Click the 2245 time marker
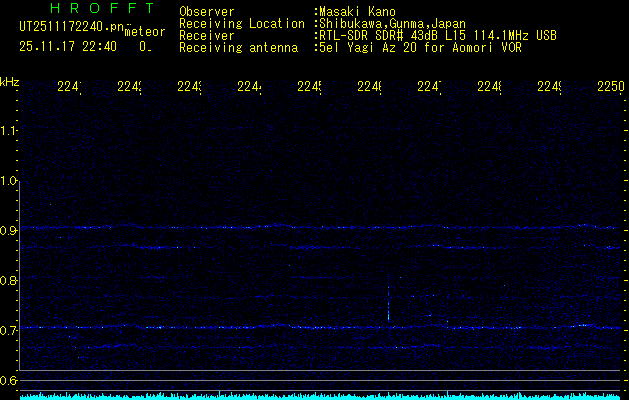The height and width of the screenshot is (400, 629). 309,87
